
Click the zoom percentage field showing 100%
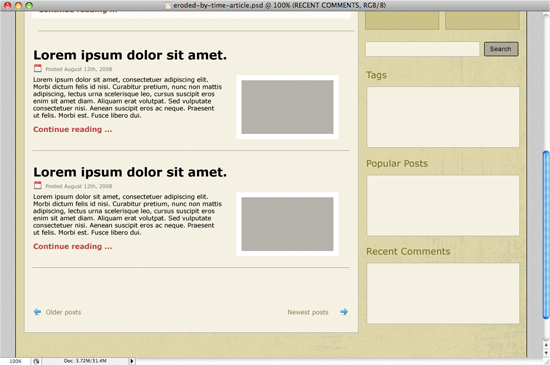point(15,361)
